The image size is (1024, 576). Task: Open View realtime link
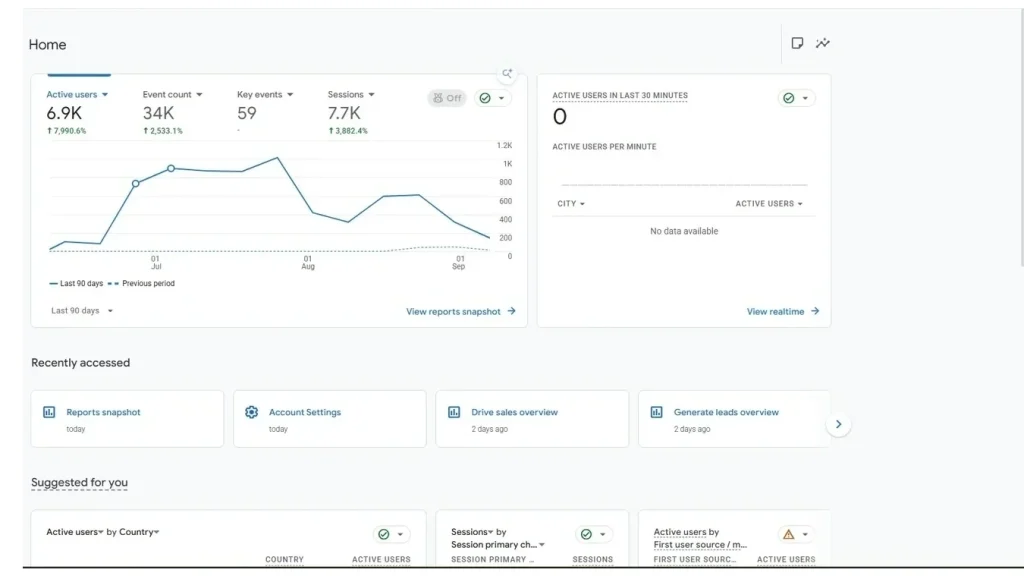coord(782,312)
